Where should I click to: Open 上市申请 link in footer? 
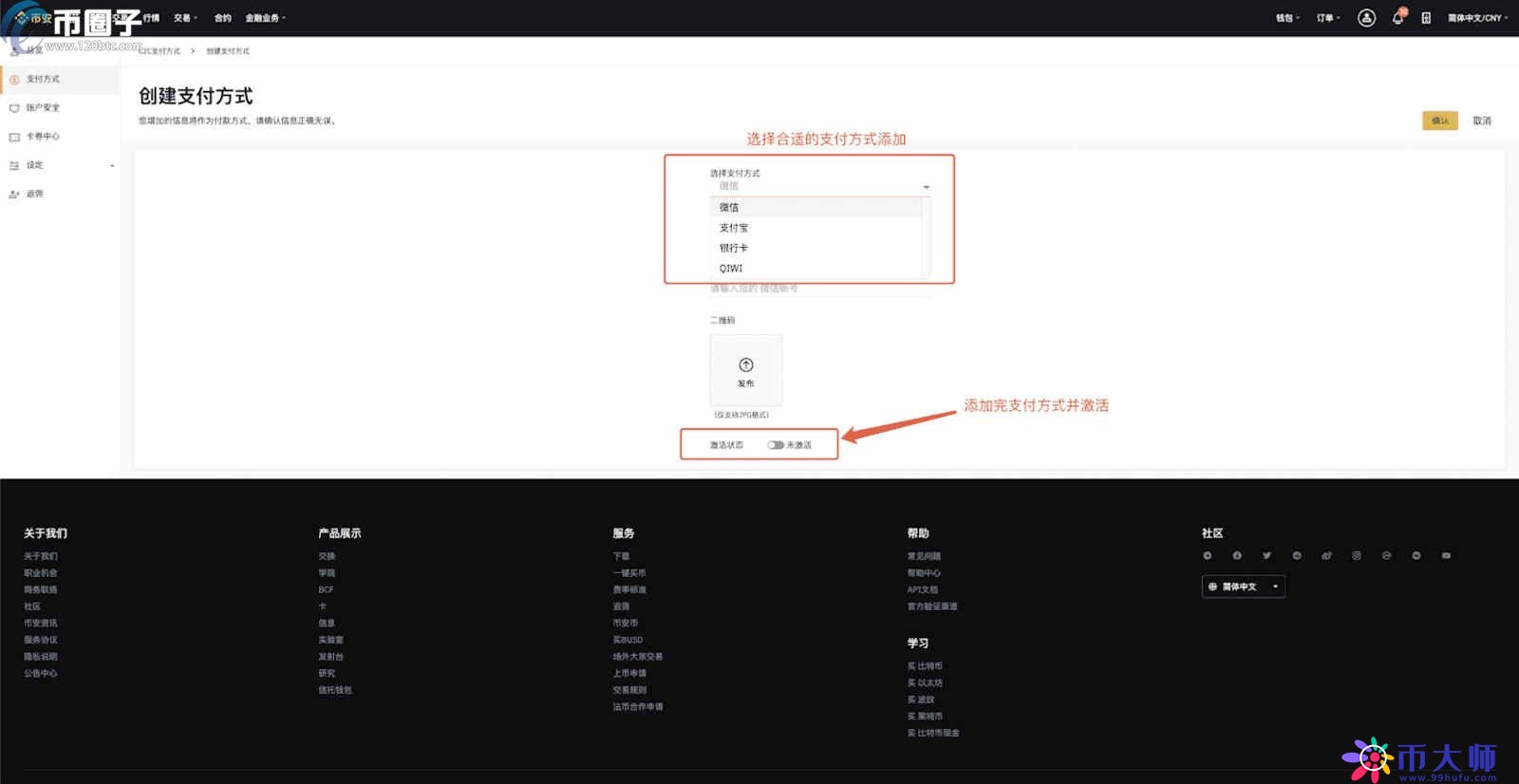coord(629,674)
